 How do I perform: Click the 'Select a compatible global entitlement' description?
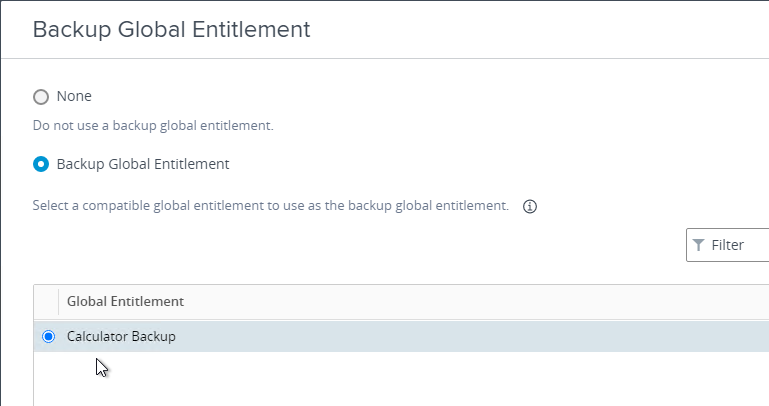(271, 205)
